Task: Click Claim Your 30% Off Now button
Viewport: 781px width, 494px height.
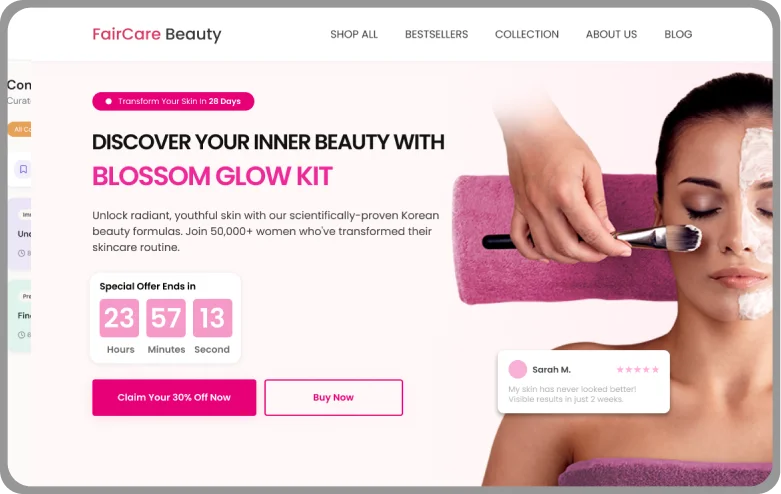Action: [x=174, y=397]
